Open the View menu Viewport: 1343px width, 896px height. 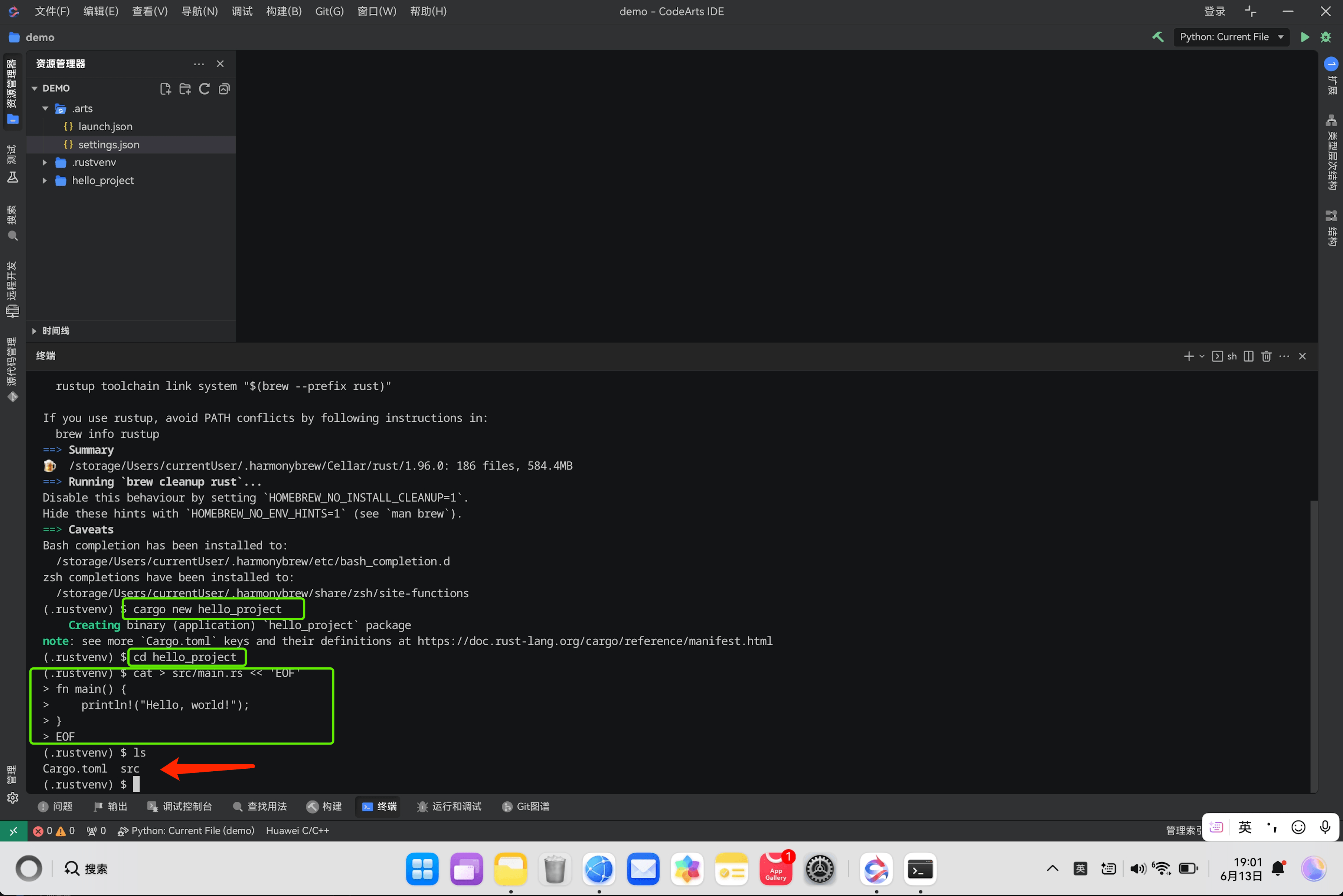(150, 12)
